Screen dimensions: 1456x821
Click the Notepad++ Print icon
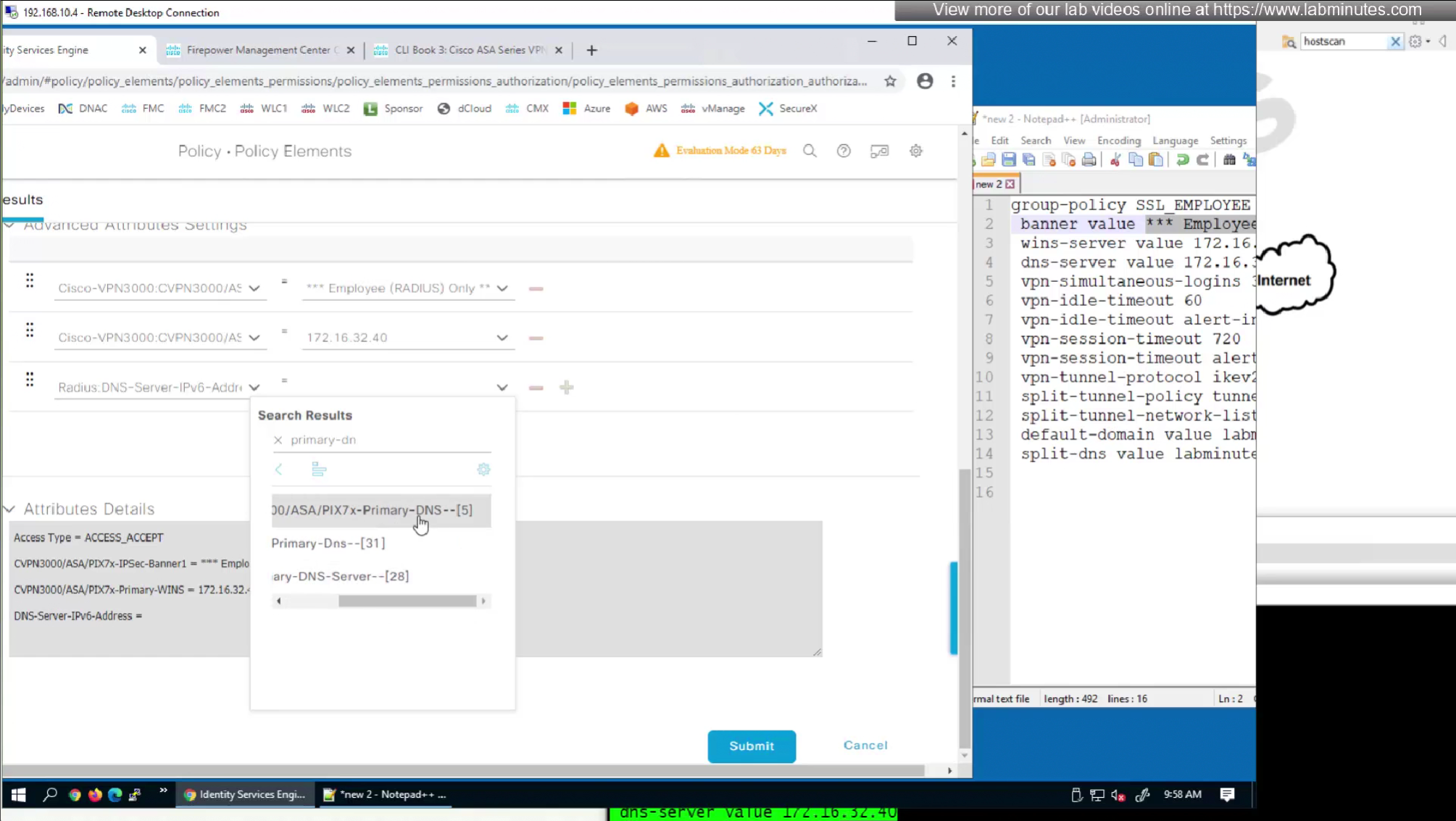pos(1089,160)
